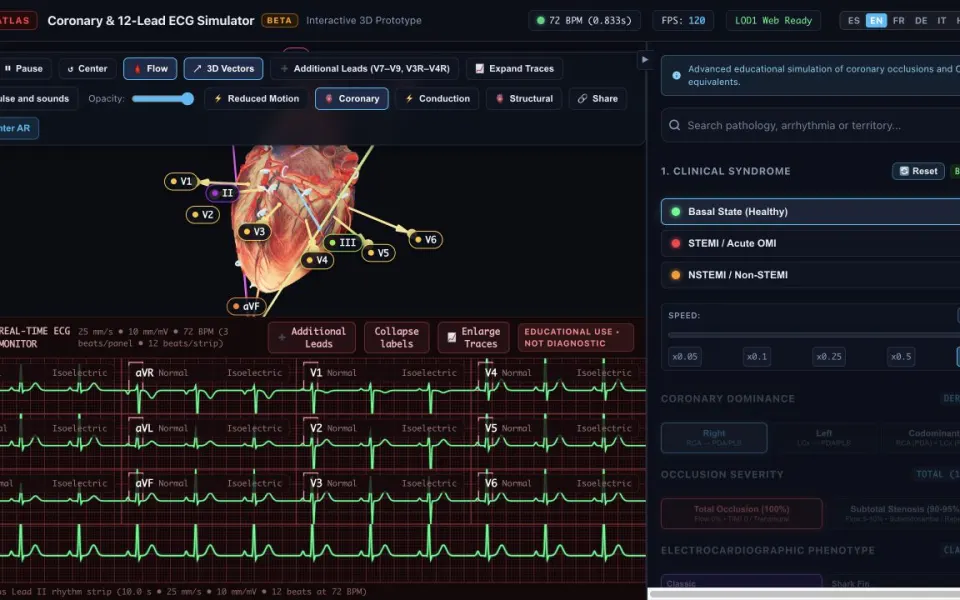Screen dimensions: 960x600
Task: Switch language to FR
Action: click(898, 20)
